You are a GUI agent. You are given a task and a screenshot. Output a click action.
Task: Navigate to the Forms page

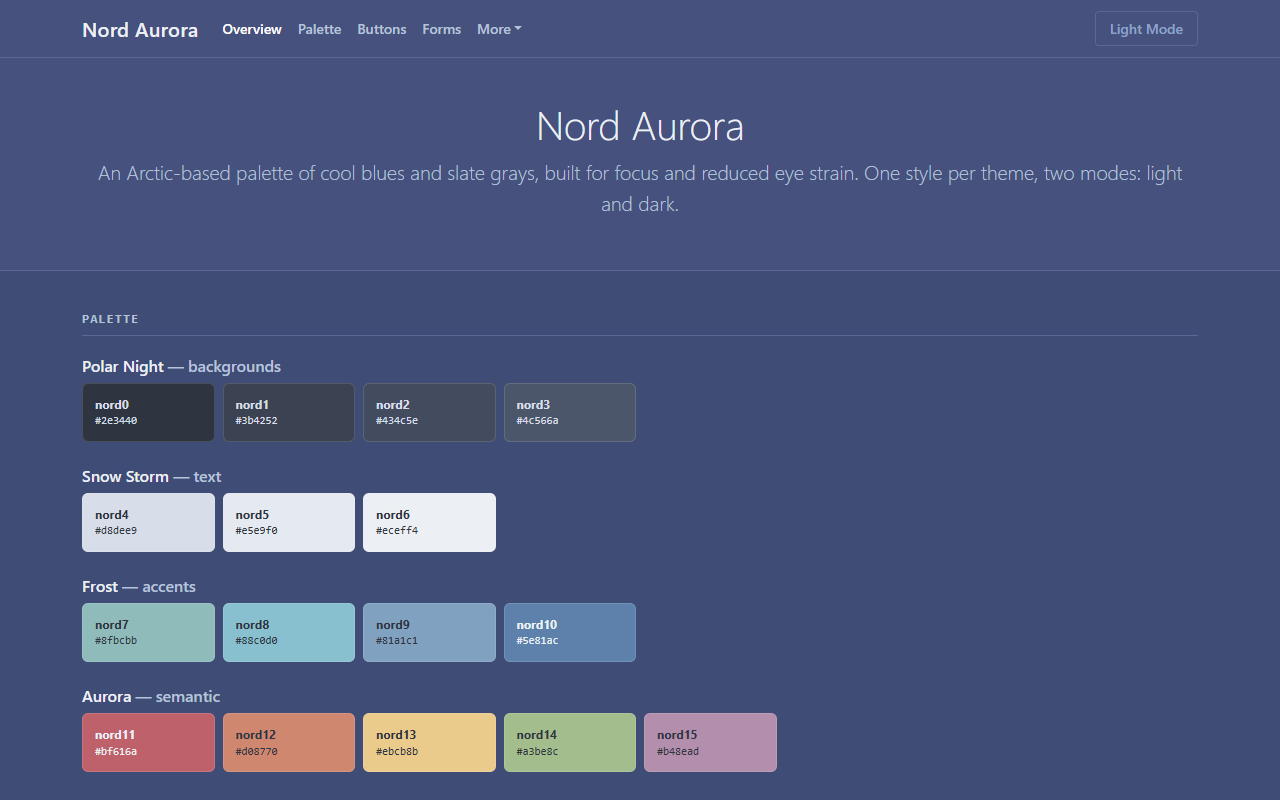coord(442,29)
